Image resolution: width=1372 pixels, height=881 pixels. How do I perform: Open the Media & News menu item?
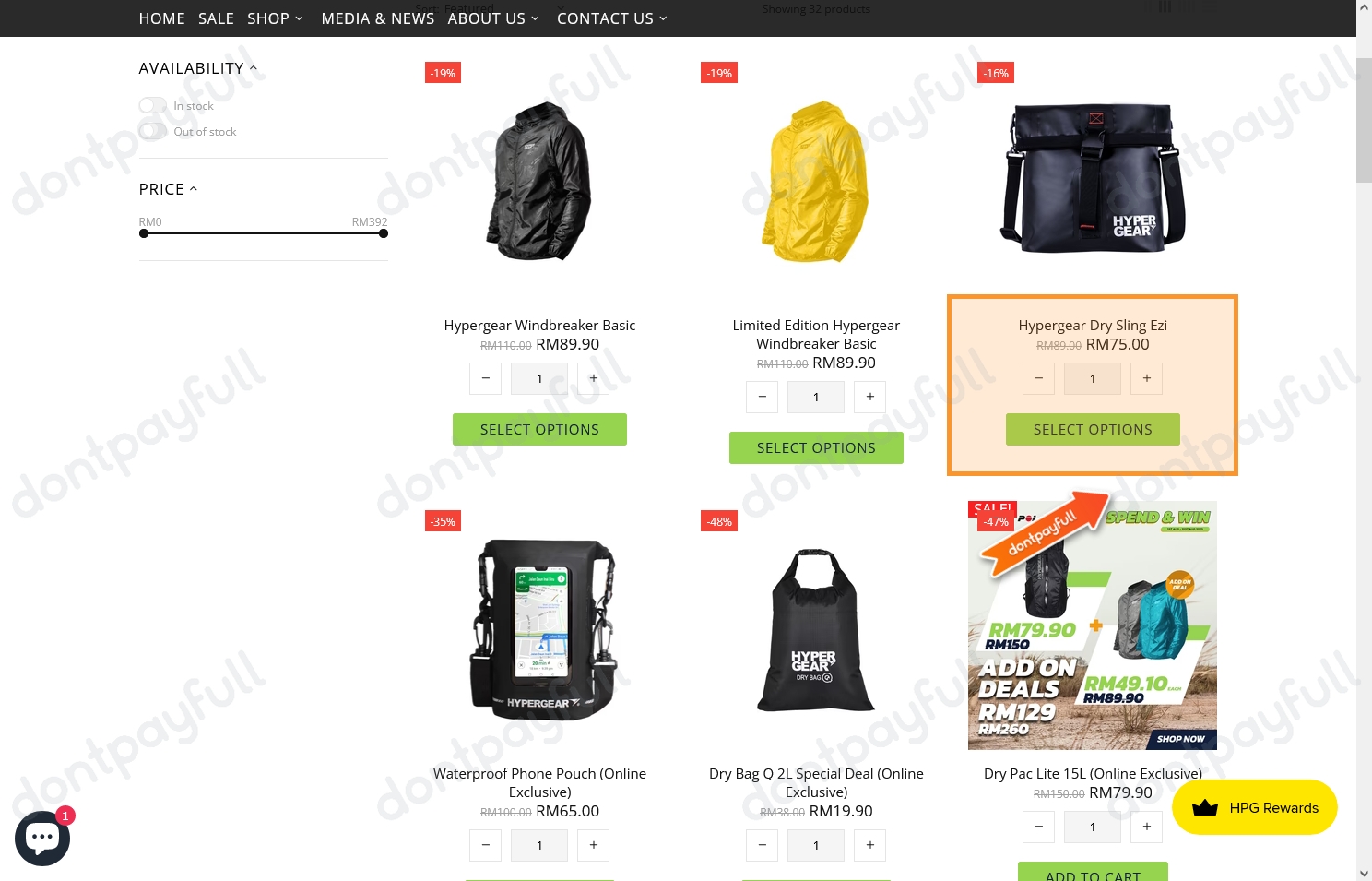[x=378, y=18]
